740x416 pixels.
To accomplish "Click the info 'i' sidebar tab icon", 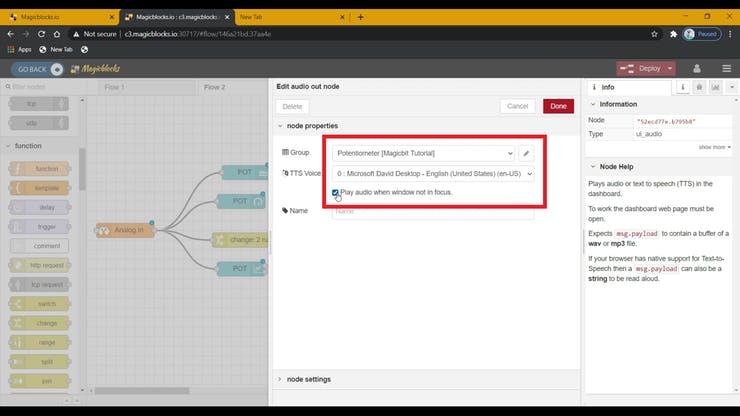I will [x=683, y=87].
